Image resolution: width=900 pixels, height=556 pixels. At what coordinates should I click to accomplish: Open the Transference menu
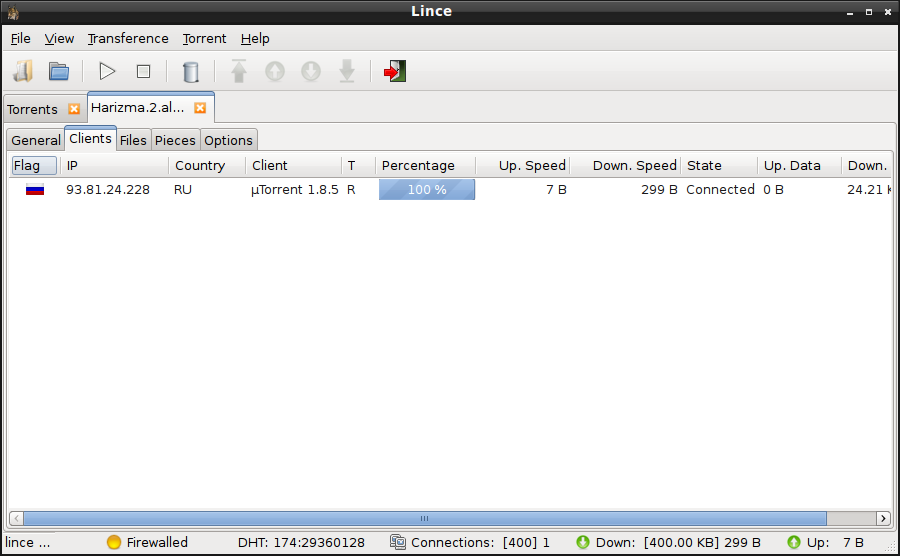coord(128,38)
